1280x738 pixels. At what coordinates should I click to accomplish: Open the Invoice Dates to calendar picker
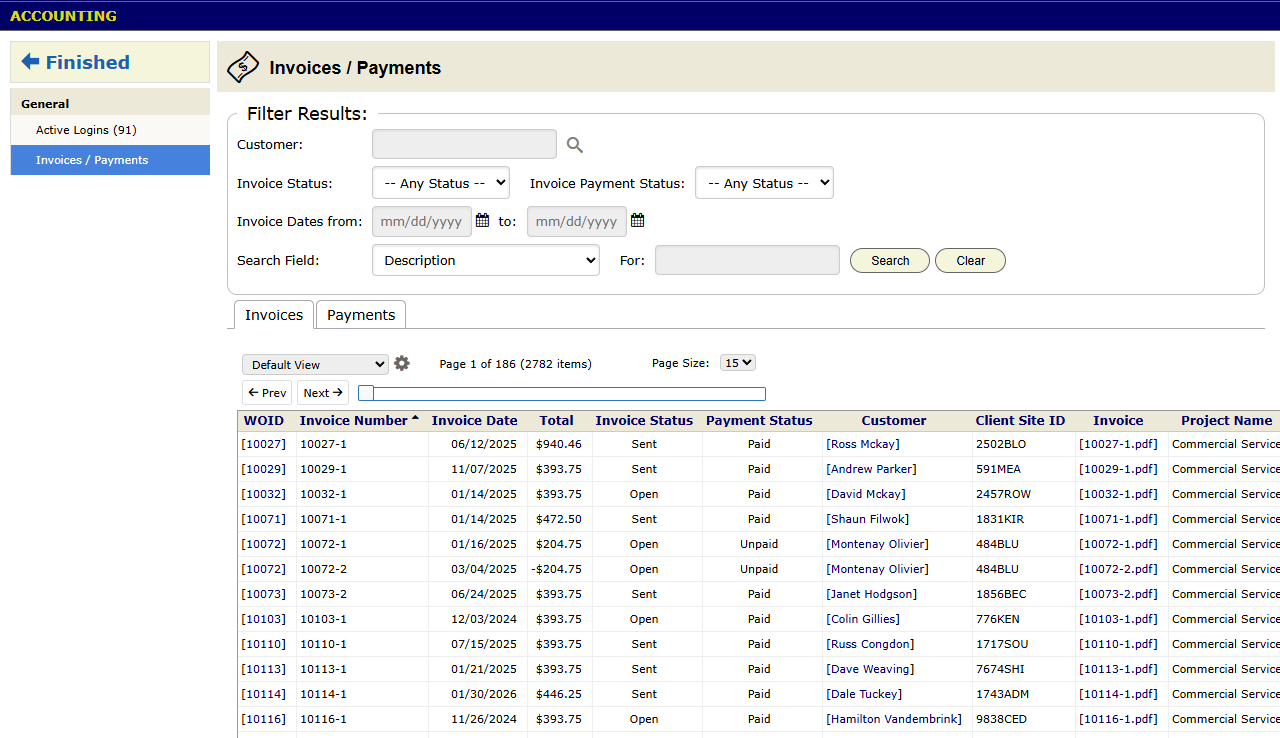point(637,221)
